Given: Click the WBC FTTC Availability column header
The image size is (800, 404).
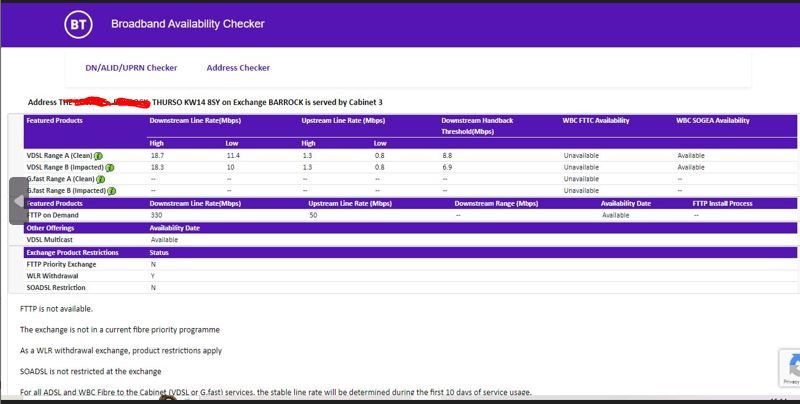Looking at the screenshot, I should pyautogui.click(x=596, y=121).
